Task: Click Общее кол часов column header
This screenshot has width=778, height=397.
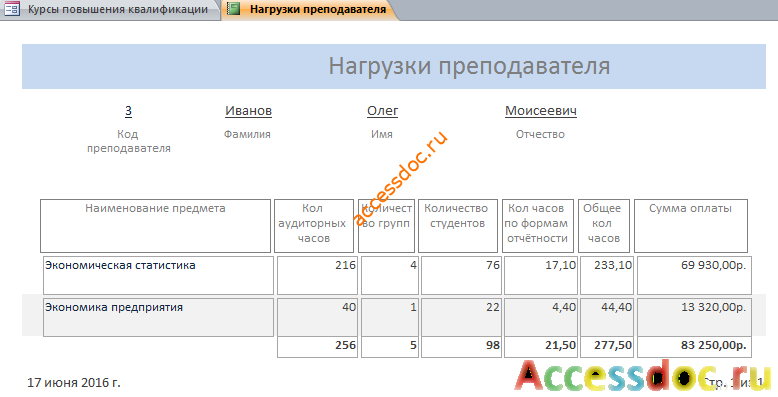Action: pos(604,226)
